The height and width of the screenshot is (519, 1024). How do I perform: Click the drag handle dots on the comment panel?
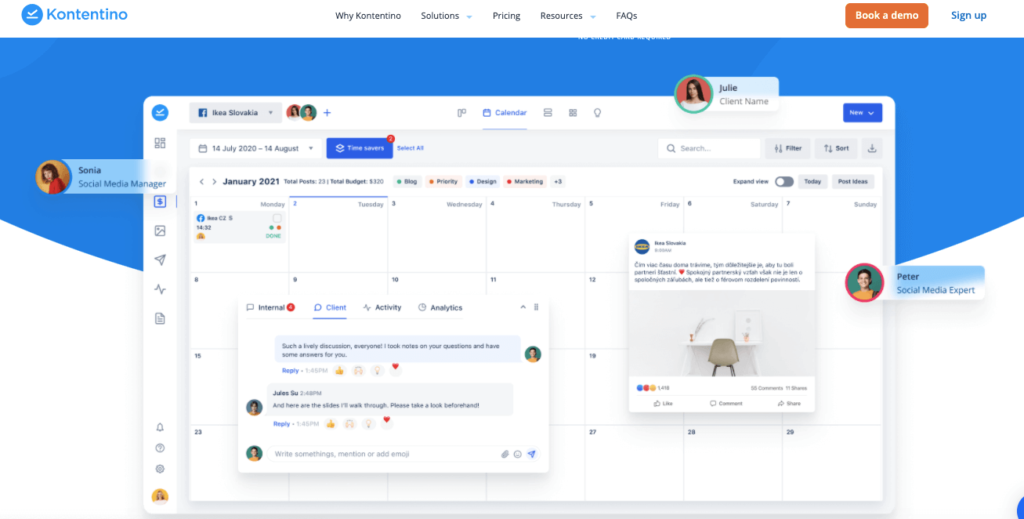point(536,307)
